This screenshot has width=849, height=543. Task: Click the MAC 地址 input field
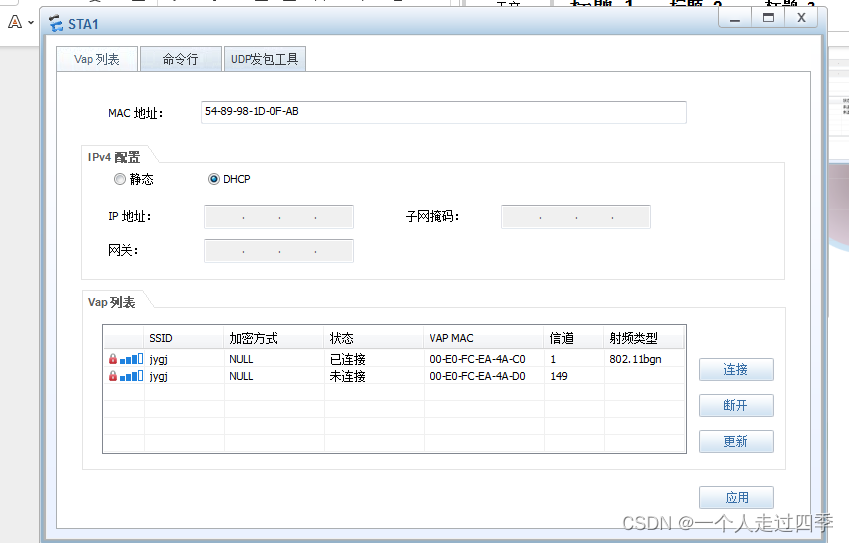(443, 112)
